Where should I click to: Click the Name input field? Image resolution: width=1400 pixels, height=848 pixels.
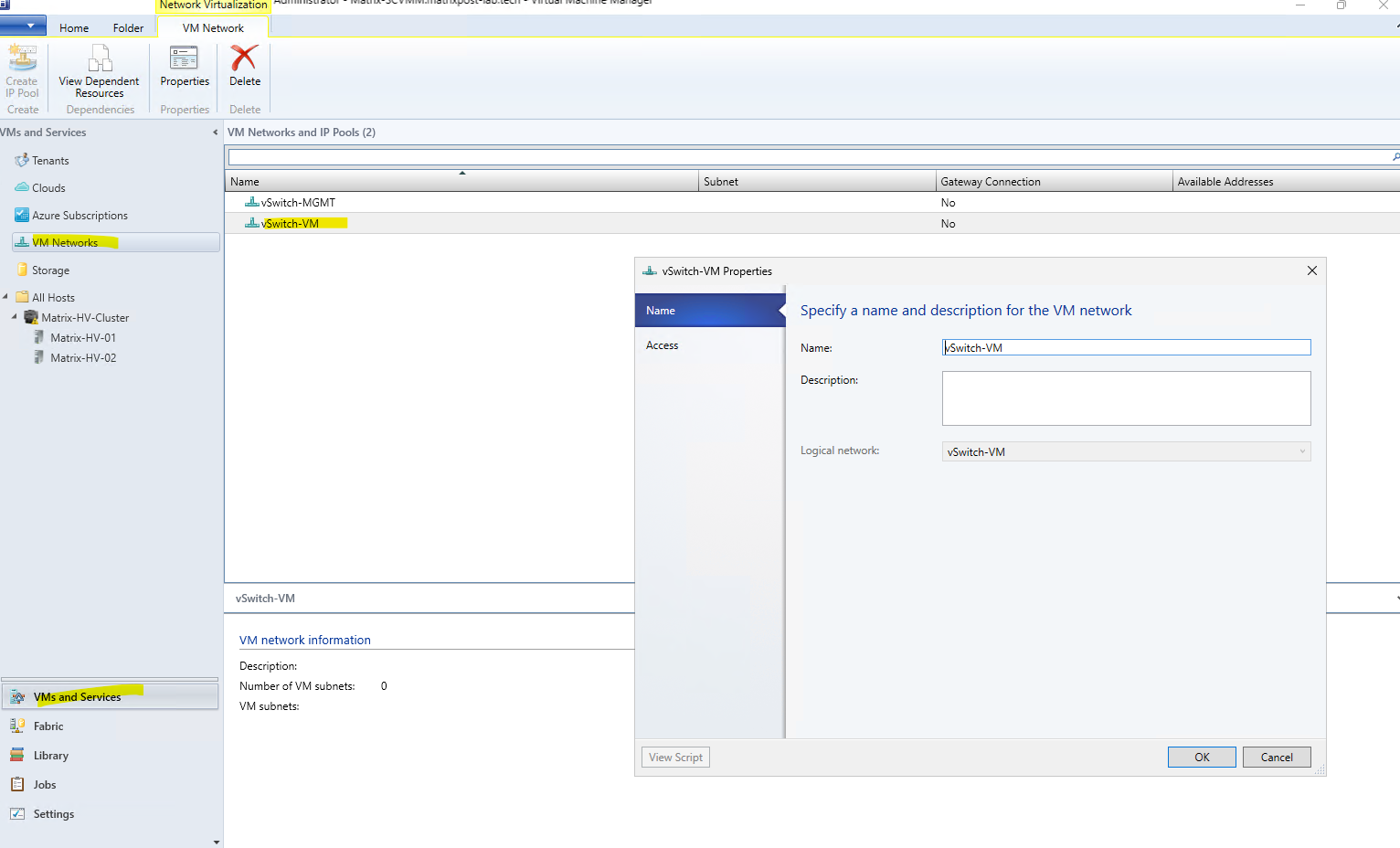1126,347
